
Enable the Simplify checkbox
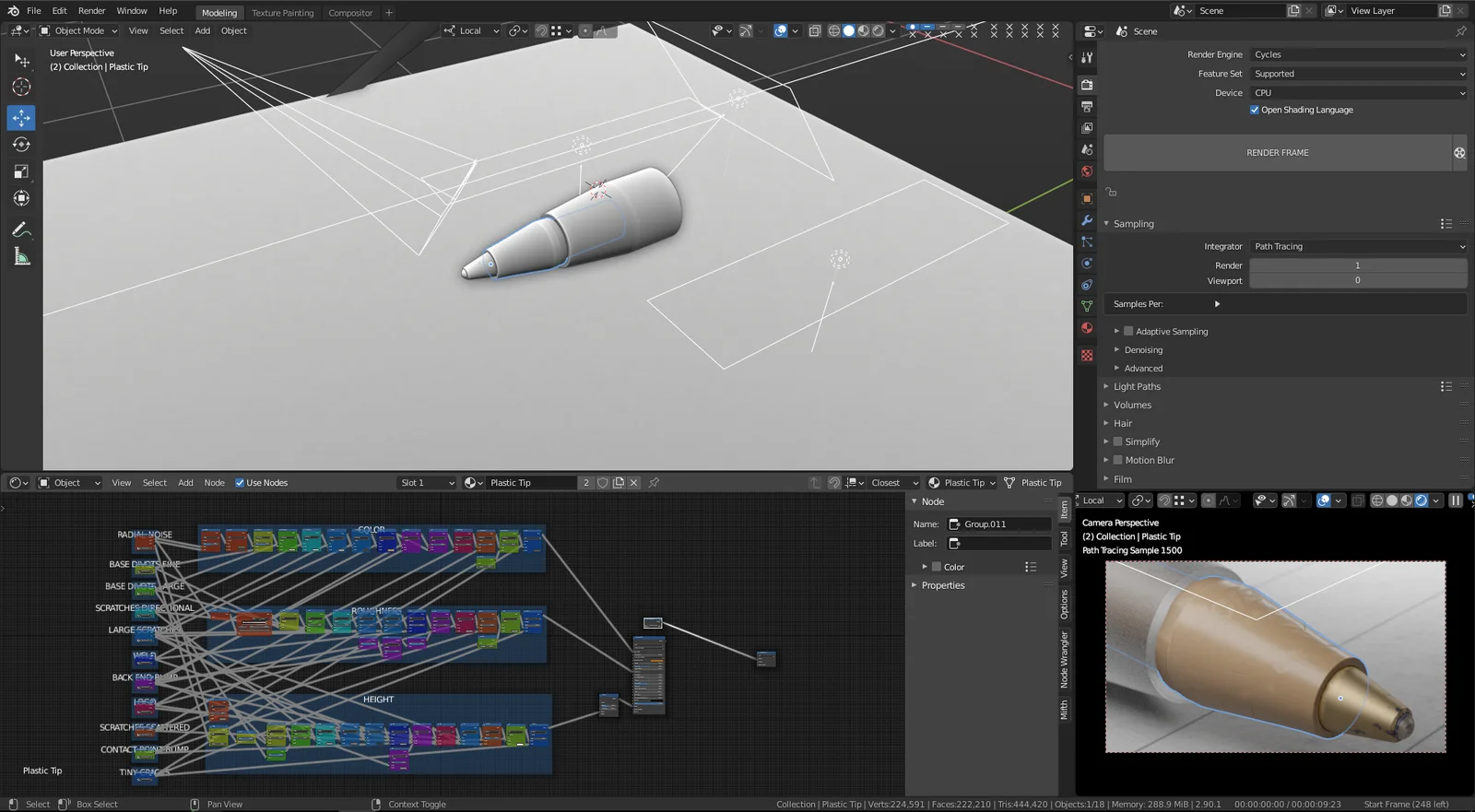point(1118,441)
